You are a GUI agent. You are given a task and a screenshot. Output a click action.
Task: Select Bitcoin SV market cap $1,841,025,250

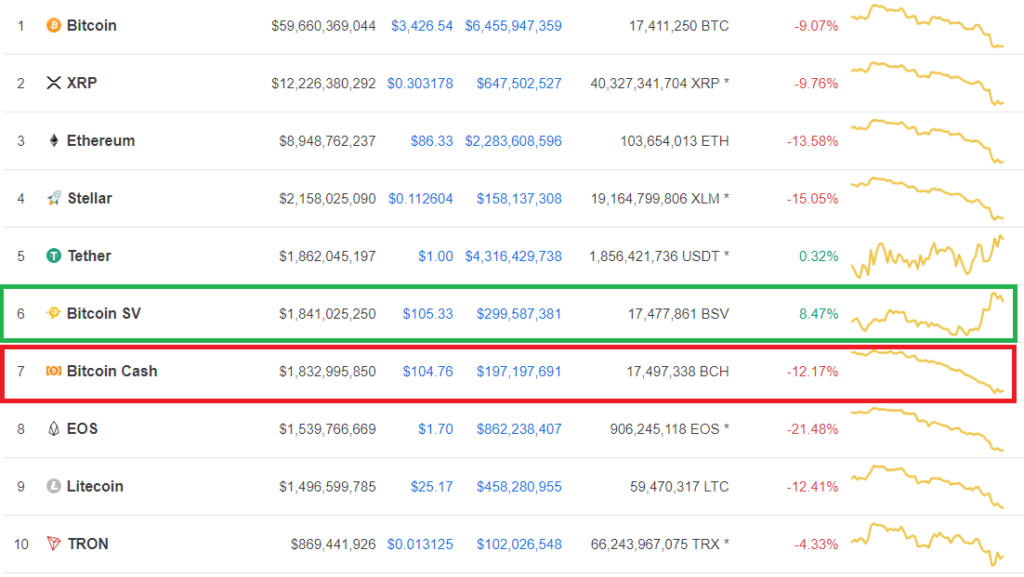(x=327, y=314)
